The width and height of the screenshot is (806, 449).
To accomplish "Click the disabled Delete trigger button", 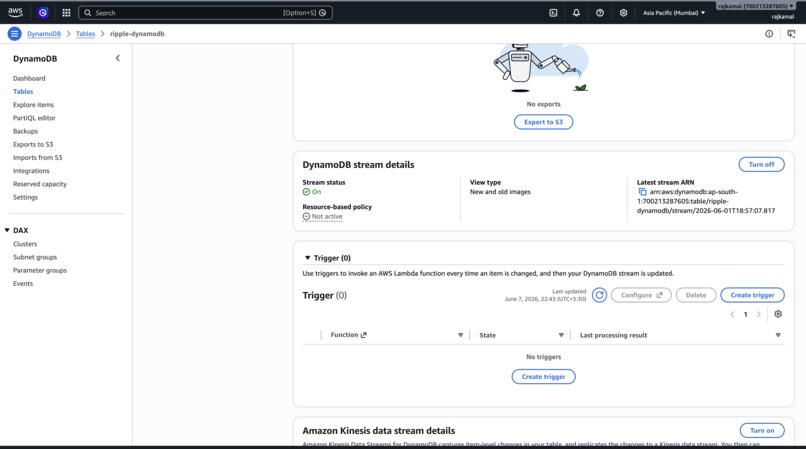I will click(695, 295).
